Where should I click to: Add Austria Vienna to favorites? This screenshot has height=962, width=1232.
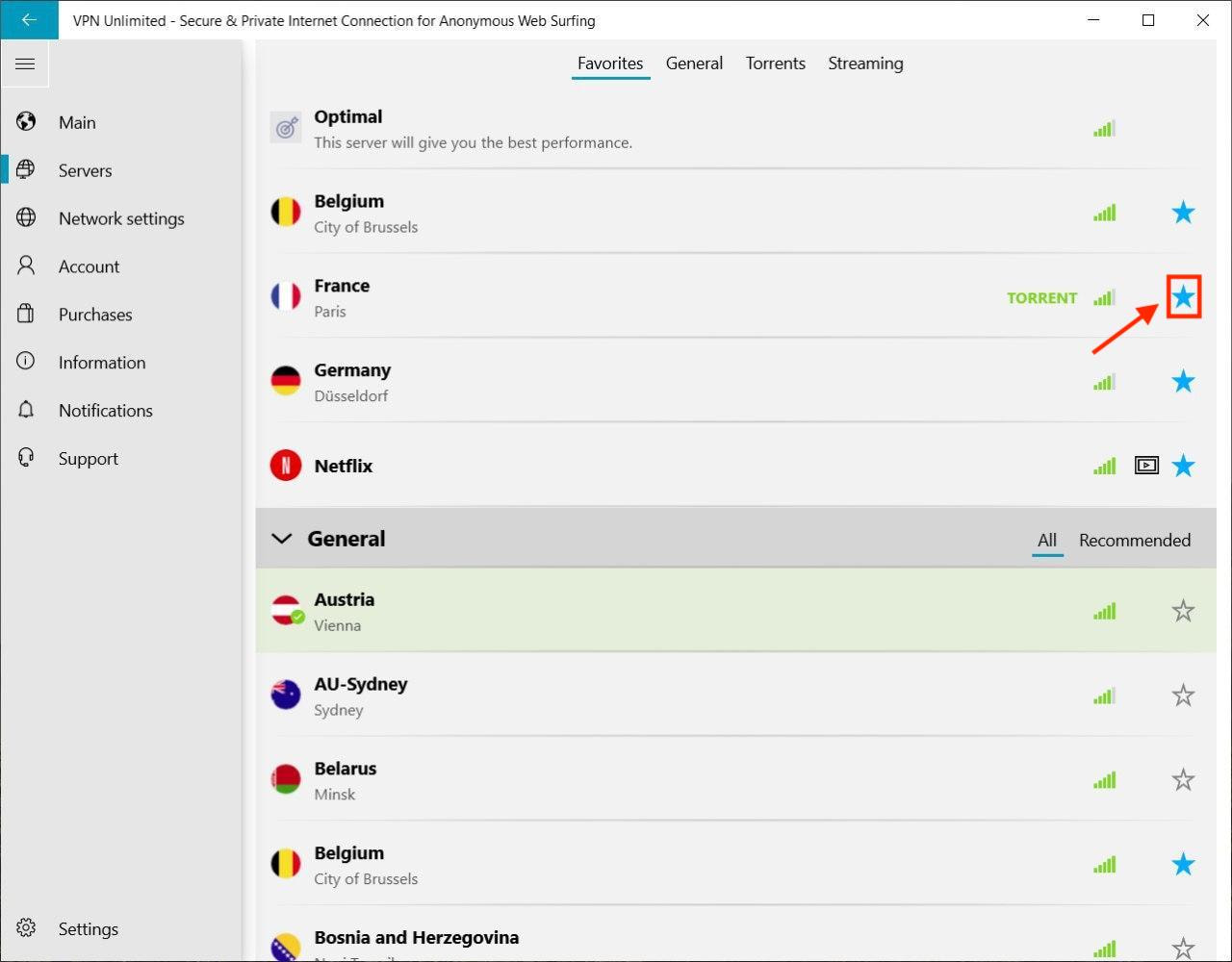point(1183,611)
